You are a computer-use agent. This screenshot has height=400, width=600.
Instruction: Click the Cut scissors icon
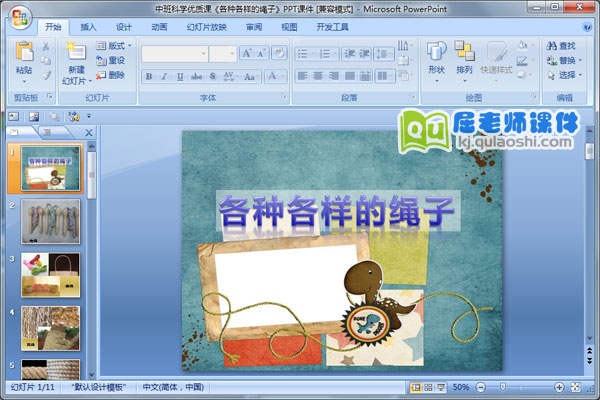point(46,46)
